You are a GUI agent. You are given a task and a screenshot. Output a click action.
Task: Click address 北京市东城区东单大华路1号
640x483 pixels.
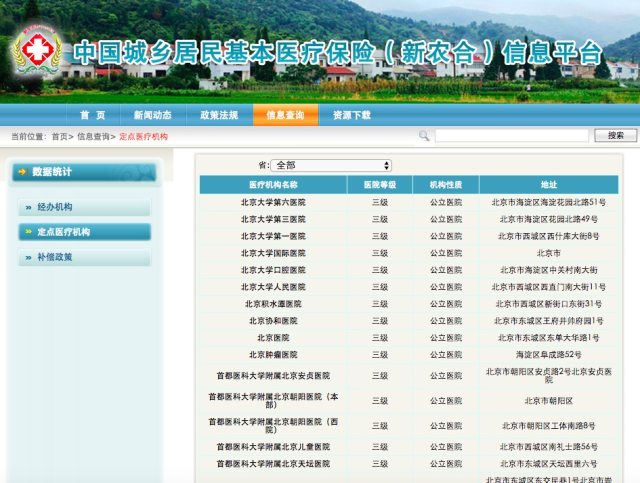pos(549,338)
